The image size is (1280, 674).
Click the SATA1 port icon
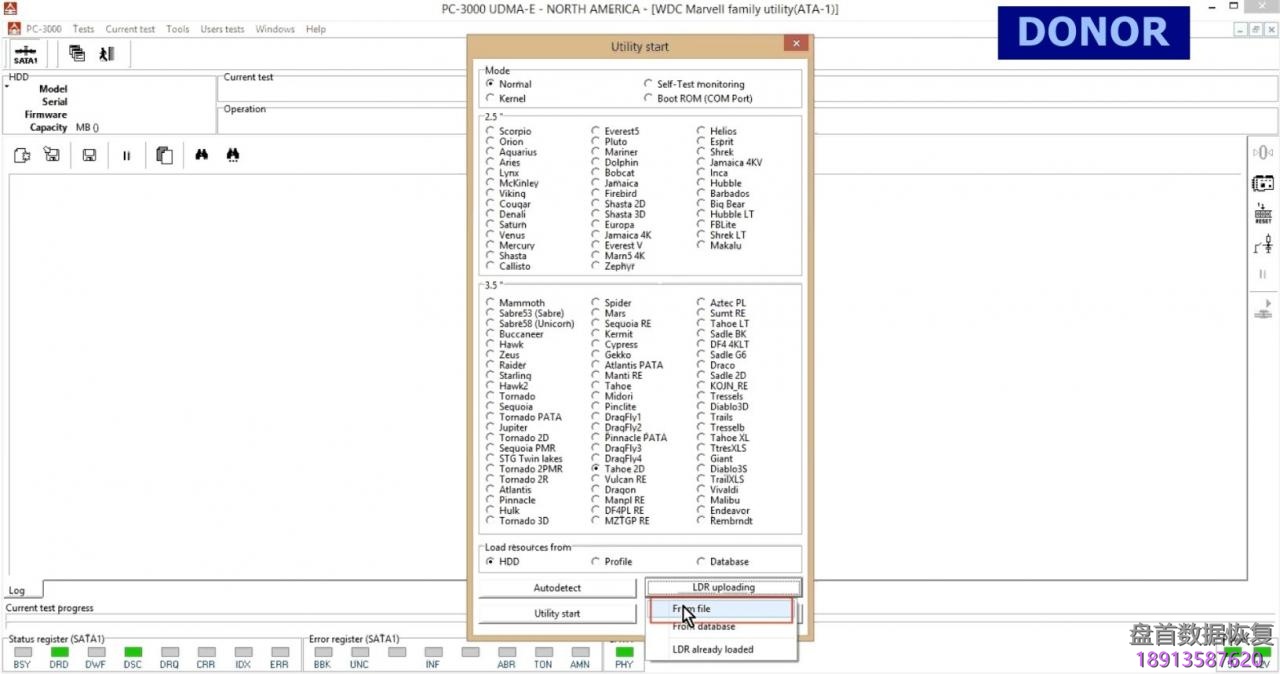pyautogui.click(x=25, y=54)
